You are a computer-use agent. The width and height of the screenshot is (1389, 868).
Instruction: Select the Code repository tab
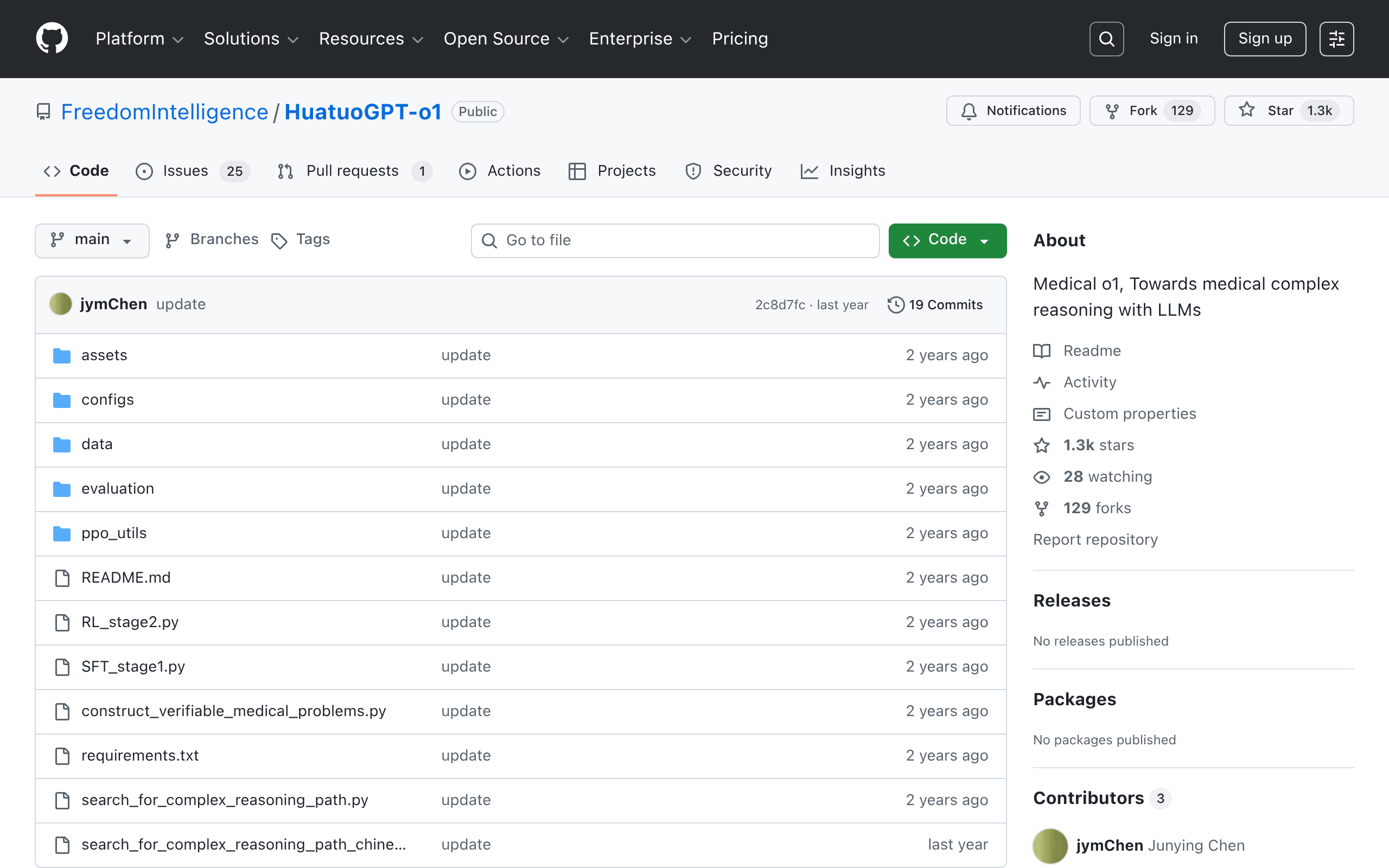tap(77, 171)
